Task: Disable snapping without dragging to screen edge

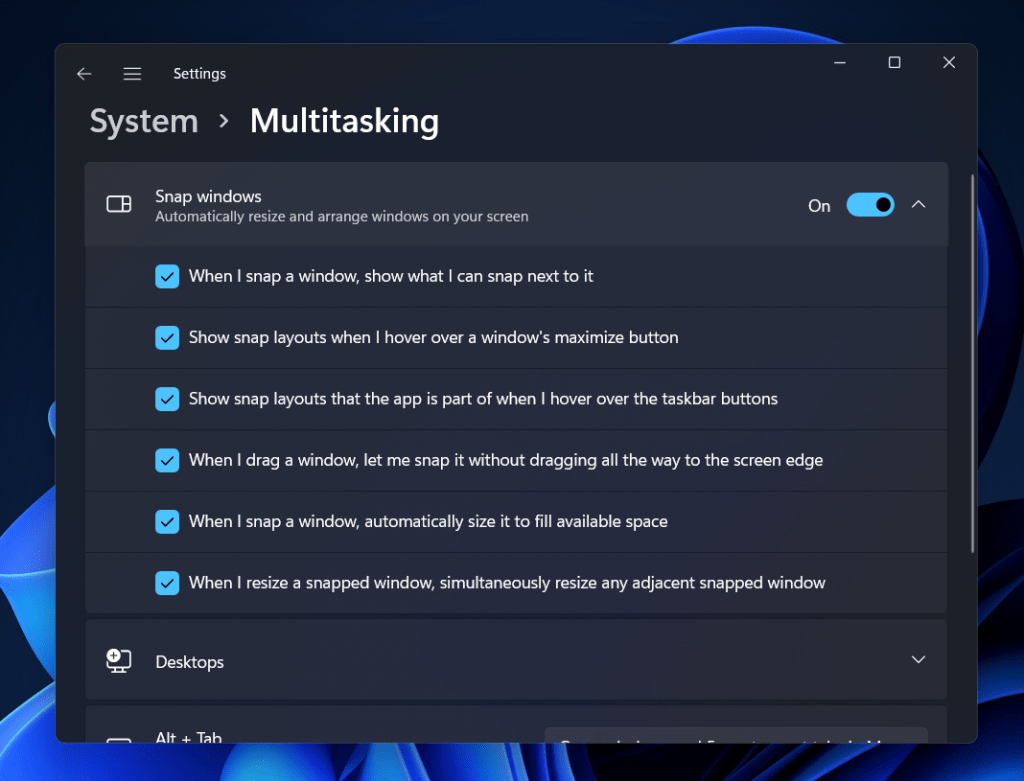Action: (x=167, y=460)
